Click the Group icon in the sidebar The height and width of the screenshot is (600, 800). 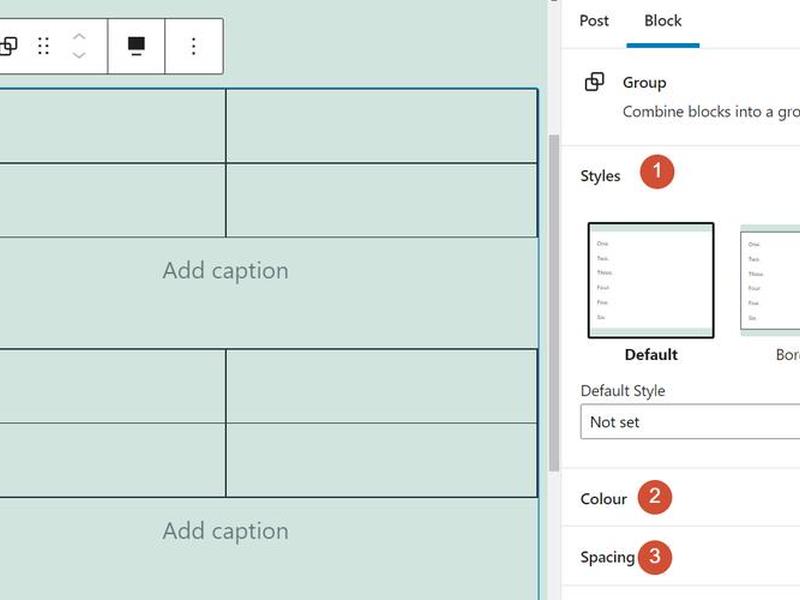[594, 82]
